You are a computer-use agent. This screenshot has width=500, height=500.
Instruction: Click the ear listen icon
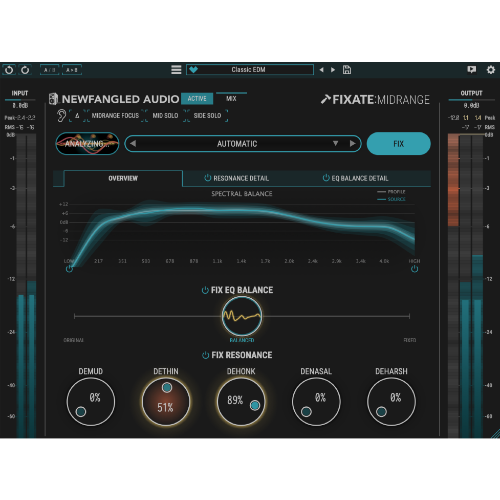[x=61, y=116]
